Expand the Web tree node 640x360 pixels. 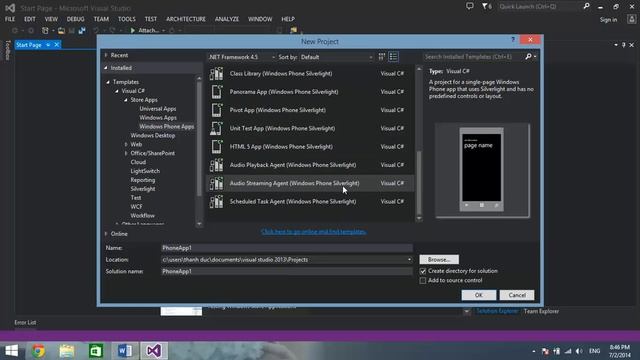tap(126, 144)
